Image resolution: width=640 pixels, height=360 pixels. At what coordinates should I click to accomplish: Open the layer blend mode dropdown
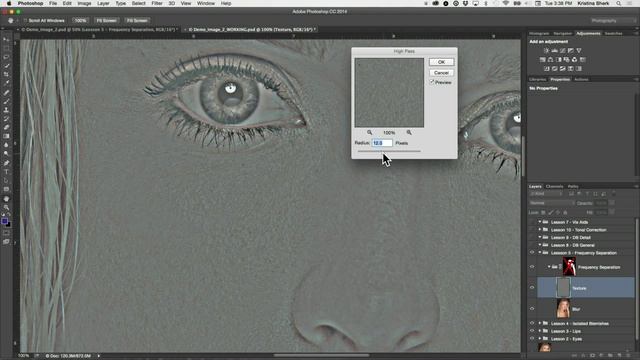coord(552,203)
